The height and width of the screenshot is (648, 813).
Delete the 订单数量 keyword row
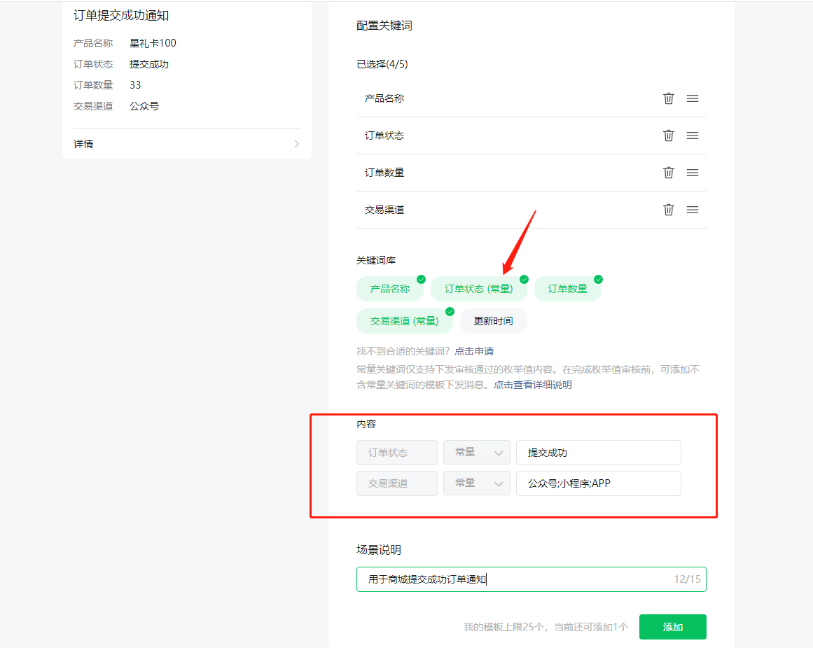pos(668,172)
